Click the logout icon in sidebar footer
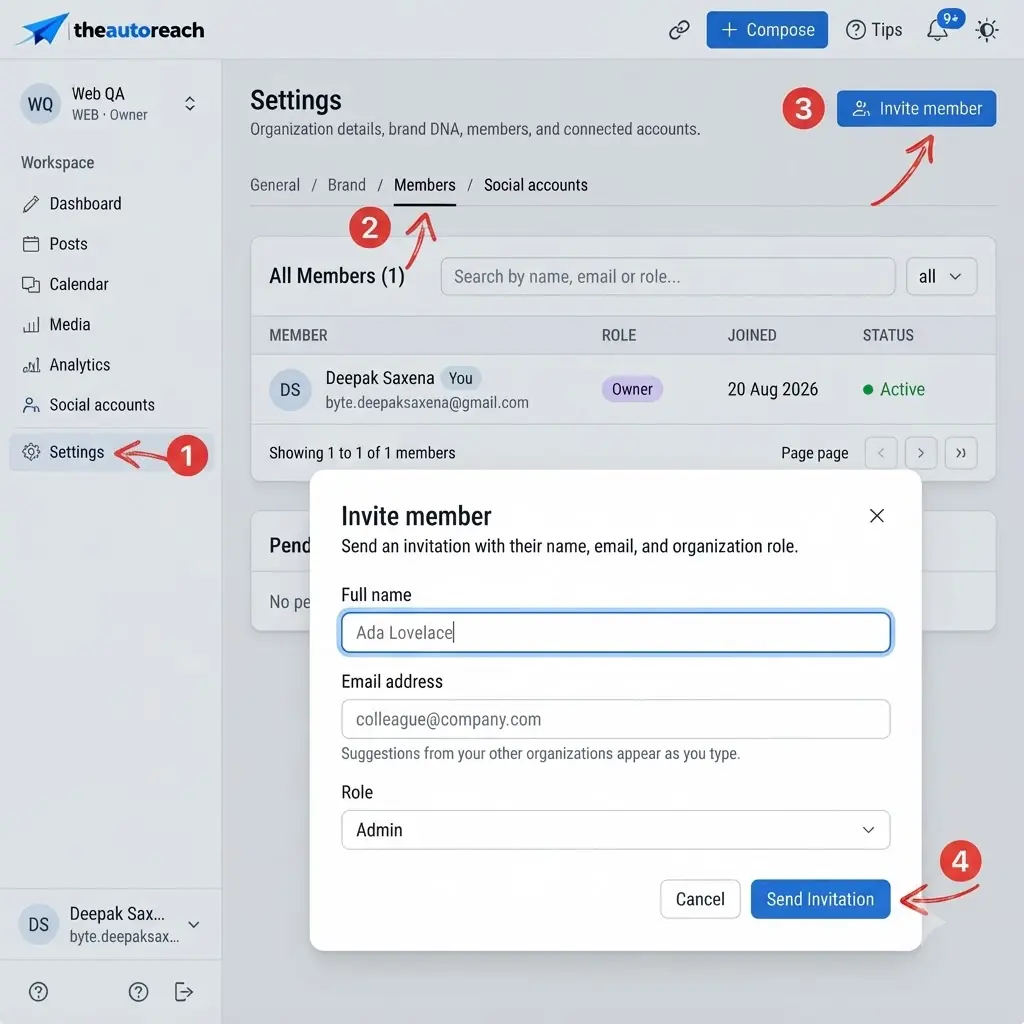 [184, 992]
